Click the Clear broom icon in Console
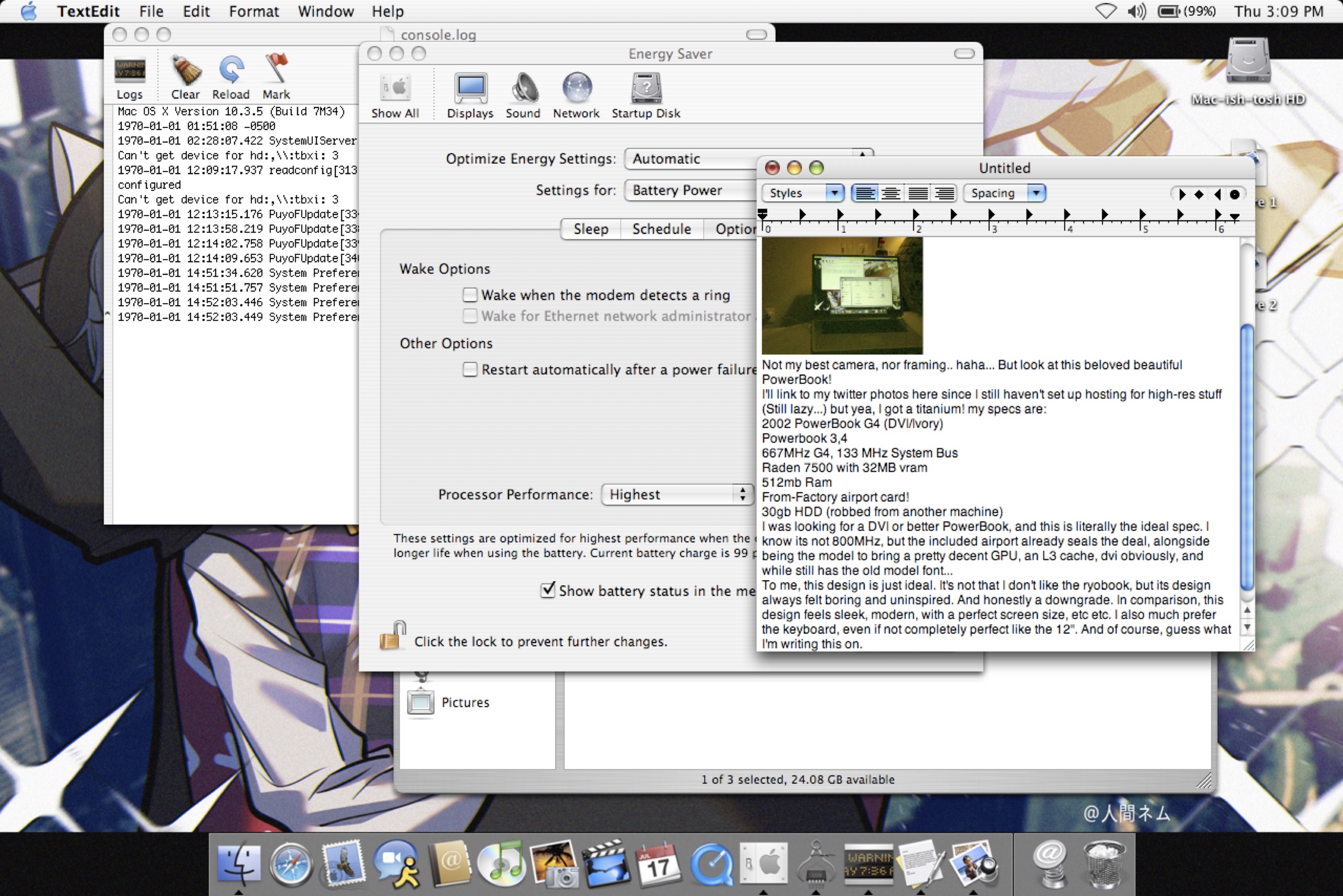This screenshot has width=1343, height=896. (186, 71)
